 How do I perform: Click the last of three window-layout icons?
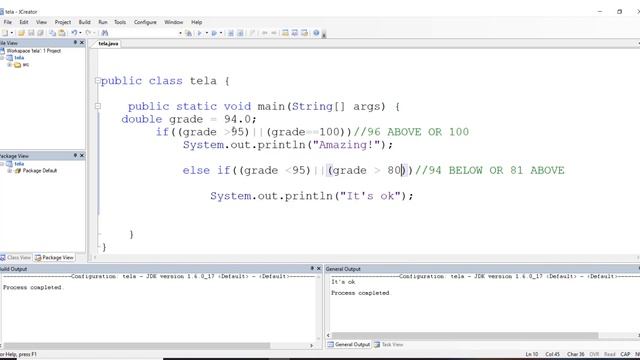tap(304, 33)
